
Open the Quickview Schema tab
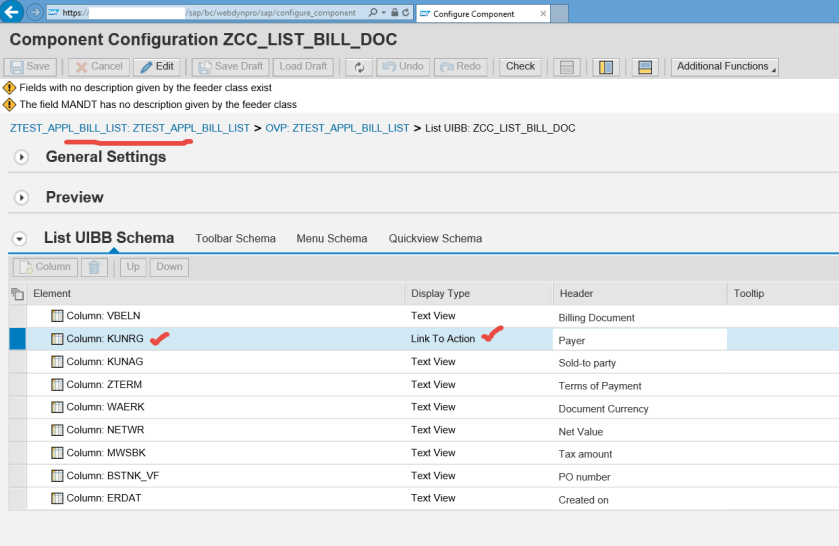(x=435, y=239)
